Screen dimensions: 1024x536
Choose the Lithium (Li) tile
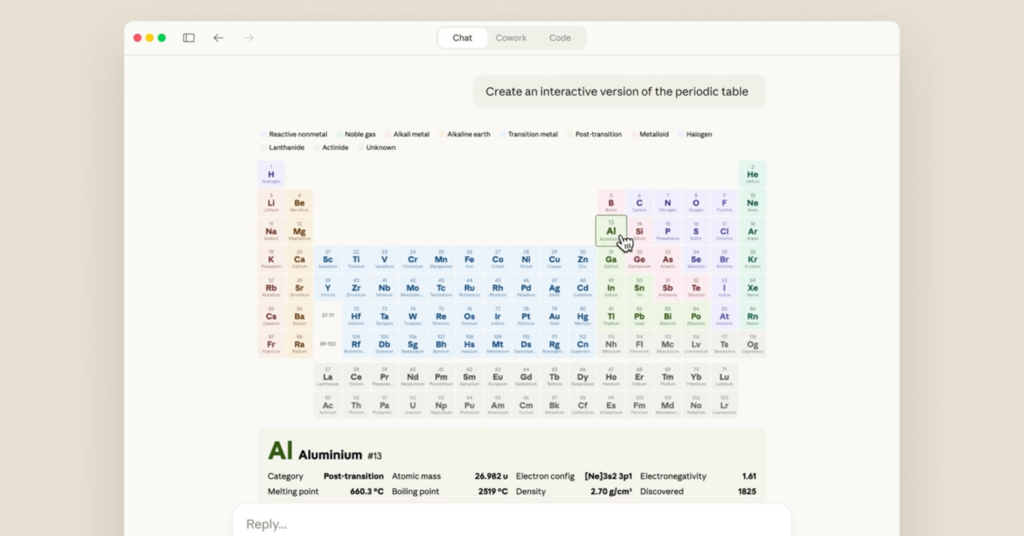click(x=271, y=203)
